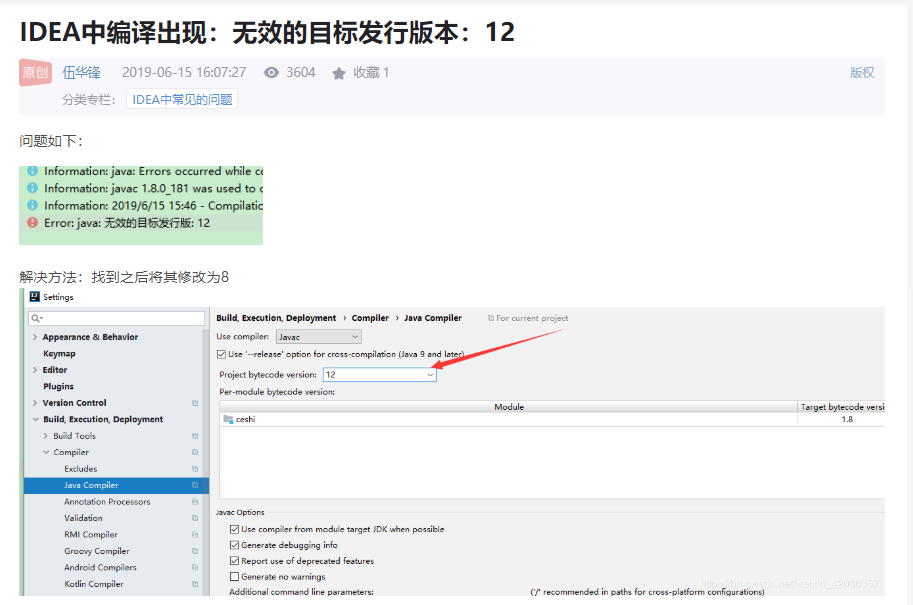
Task: Expand the Editor tree node
Action: [35, 370]
